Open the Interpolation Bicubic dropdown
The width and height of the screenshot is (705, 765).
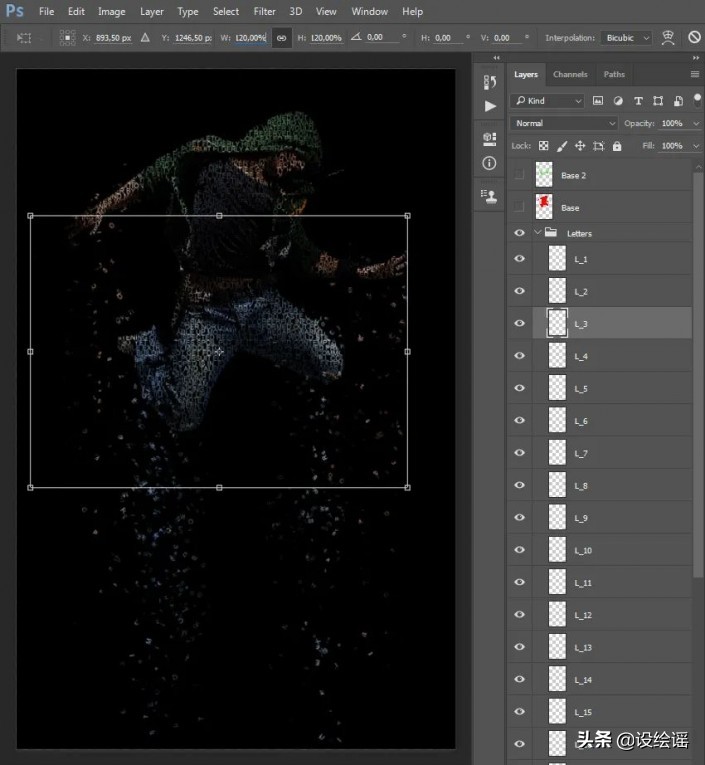pyautogui.click(x=627, y=38)
